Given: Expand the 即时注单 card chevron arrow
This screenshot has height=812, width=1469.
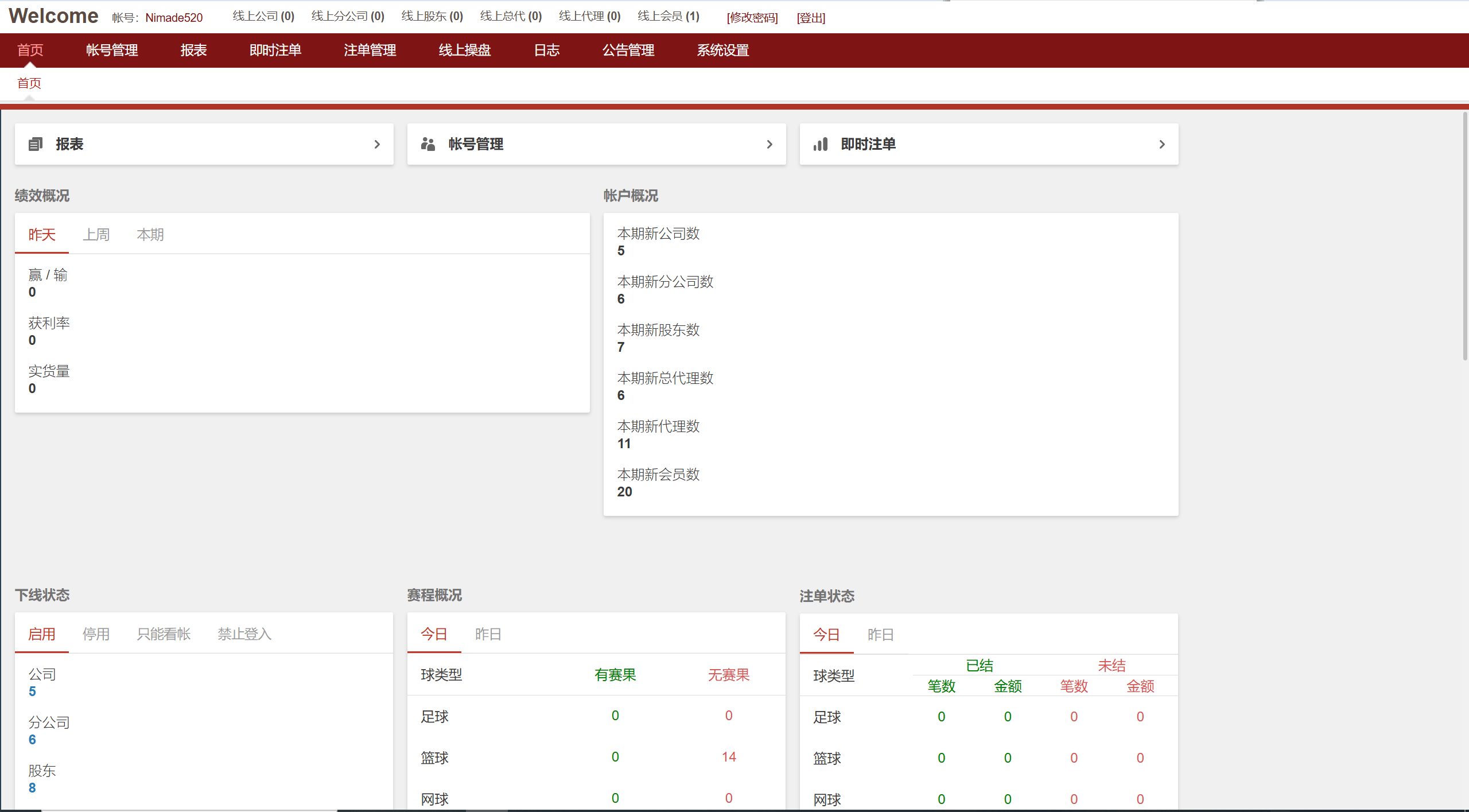Looking at the screenshot, I should click(x=1162, y=144).
